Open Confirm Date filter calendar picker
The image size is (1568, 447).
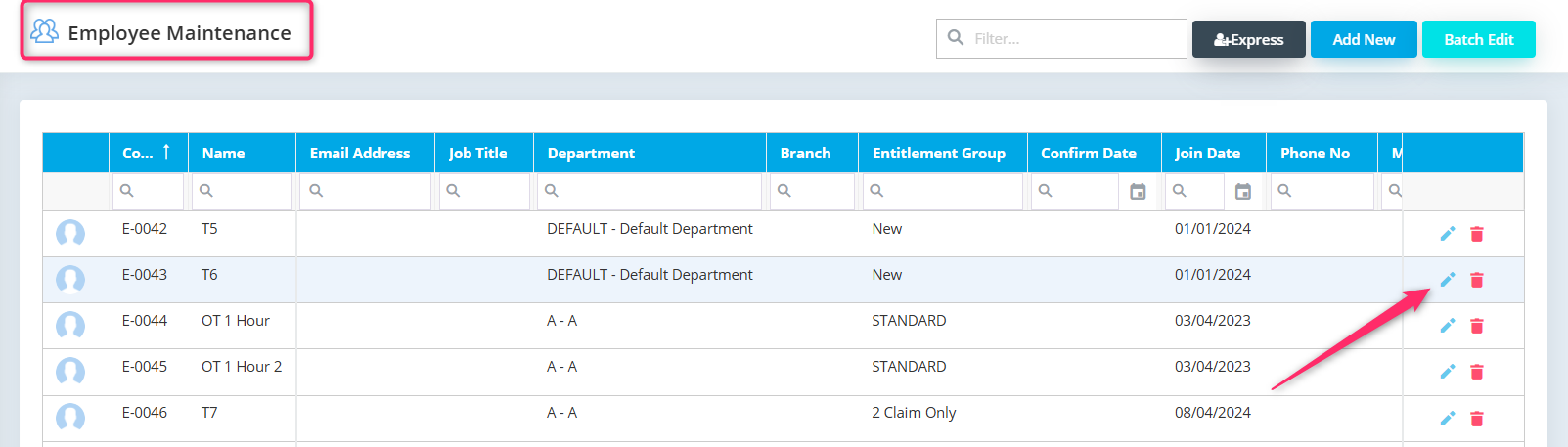[1138, 192]
